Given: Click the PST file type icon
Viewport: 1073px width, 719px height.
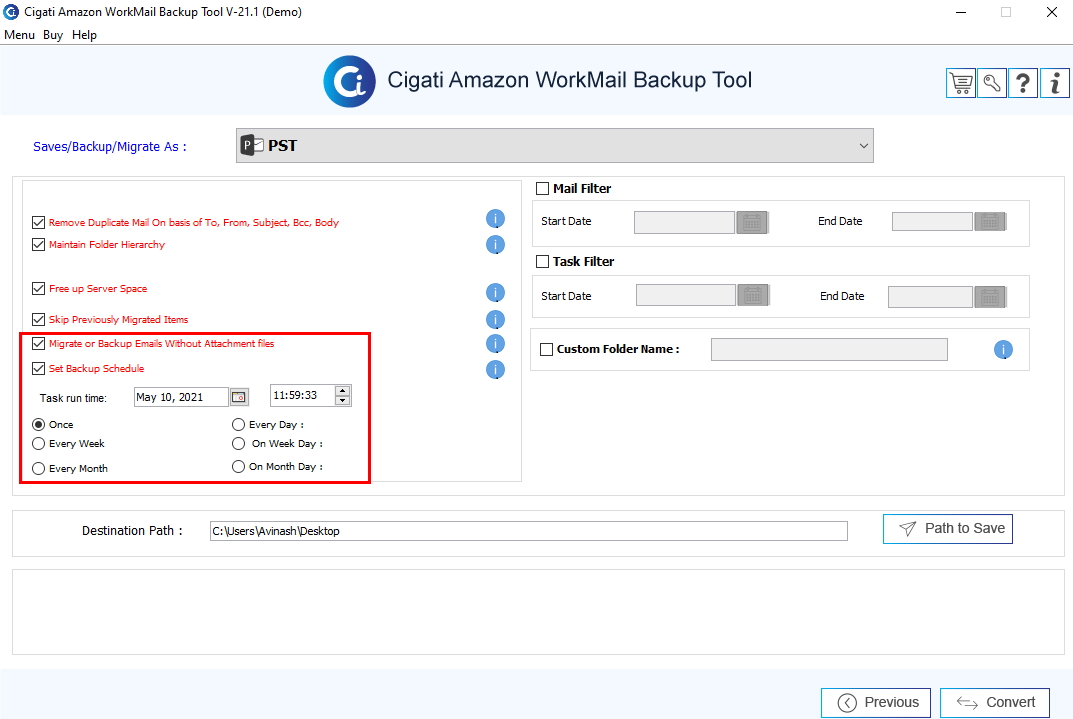Looking at the screenshot, I should (x=252, y=145).
